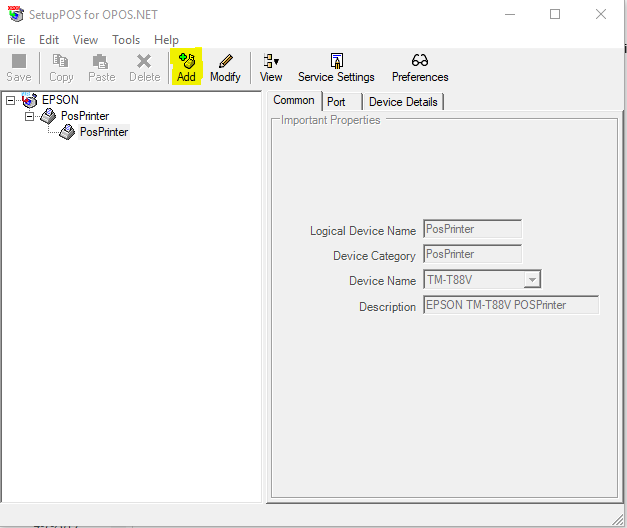The image size is (627, 528).
Task: Click the window resize grip corner
Action: pyautogui.click(x=618, y=519)
